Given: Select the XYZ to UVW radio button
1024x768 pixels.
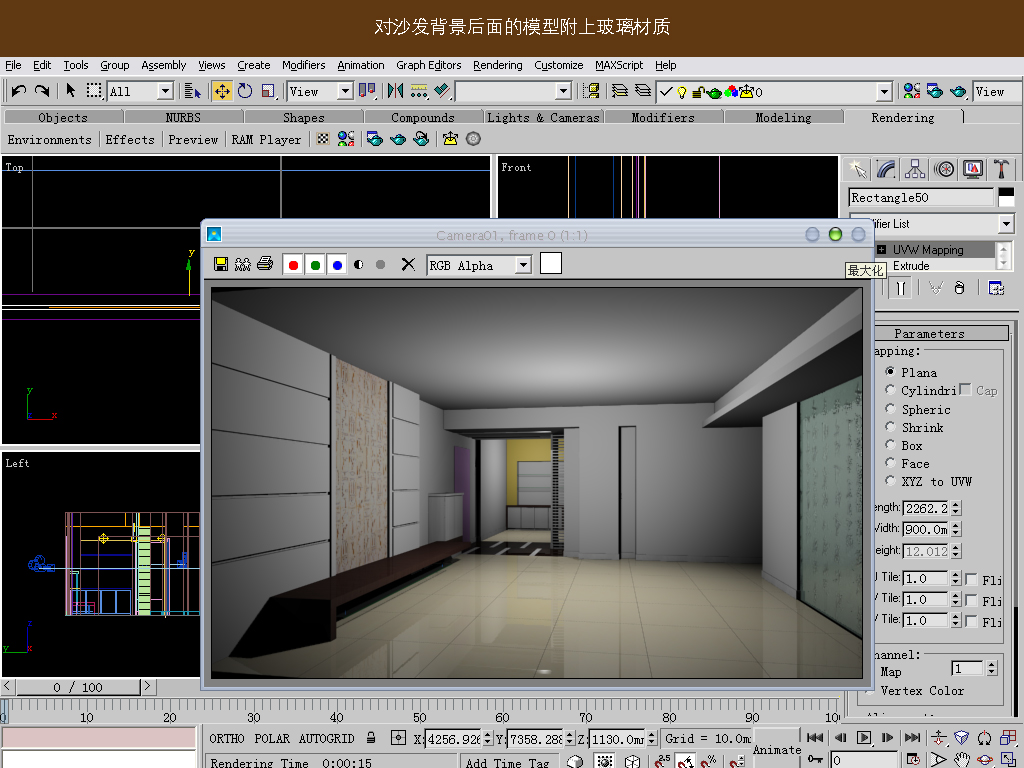Looking at the screenshot, I should coord(889,481).
